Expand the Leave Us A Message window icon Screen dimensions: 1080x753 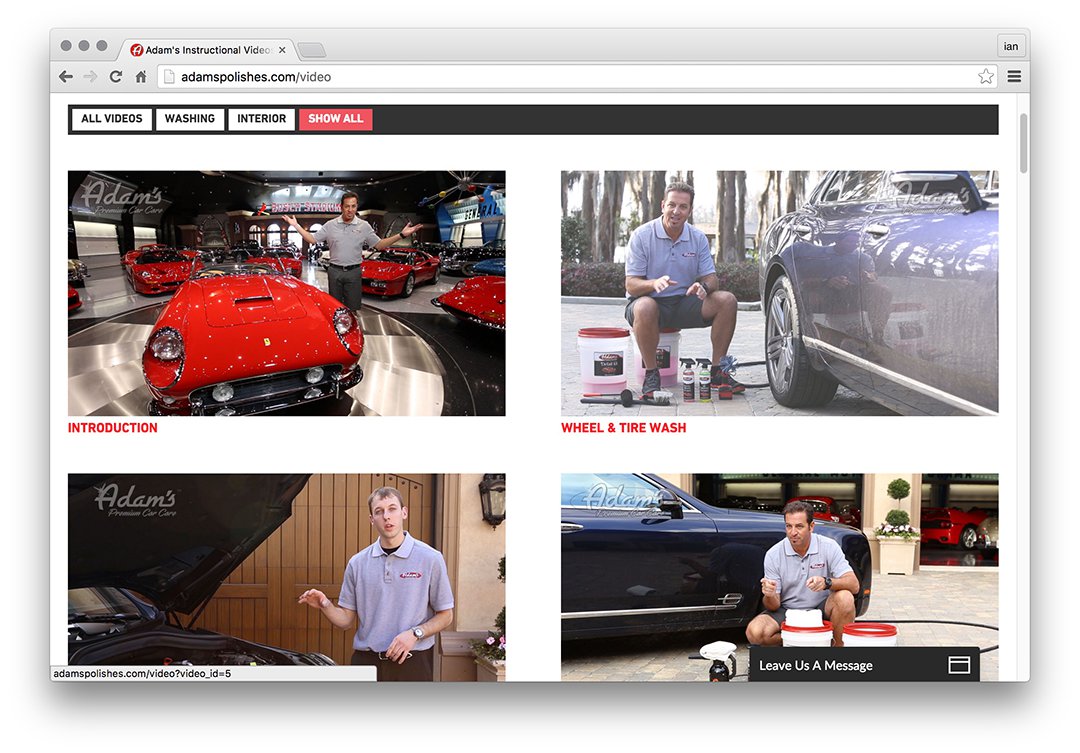pos(958,665)
